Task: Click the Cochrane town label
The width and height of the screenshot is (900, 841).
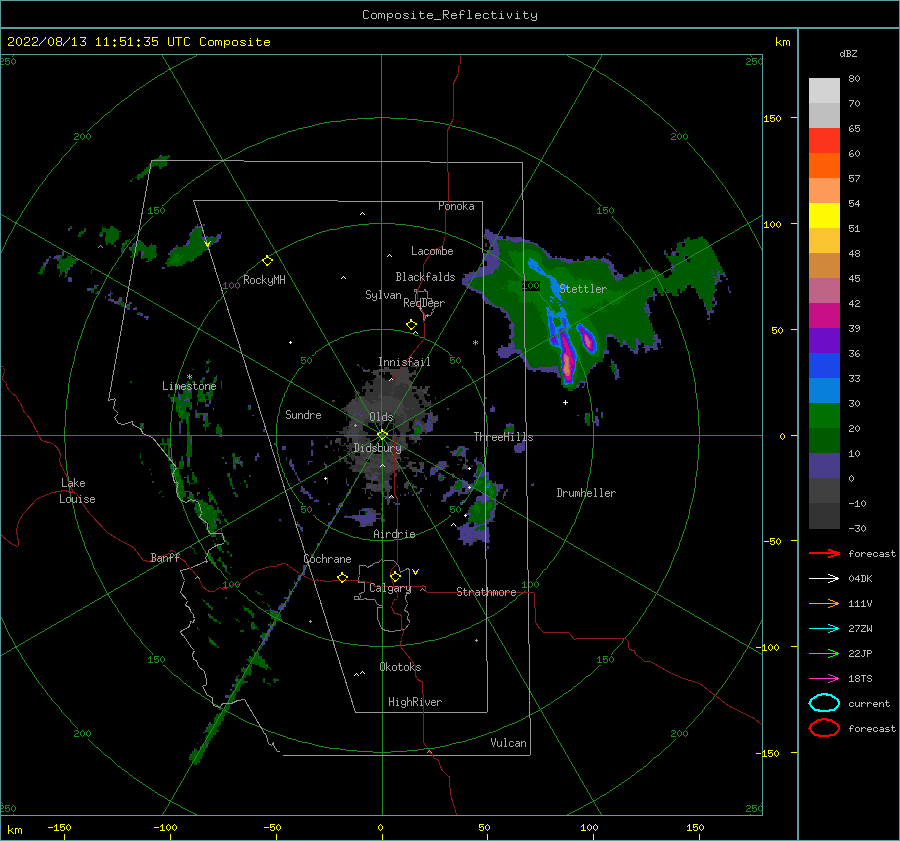Action: coord(327,559)
